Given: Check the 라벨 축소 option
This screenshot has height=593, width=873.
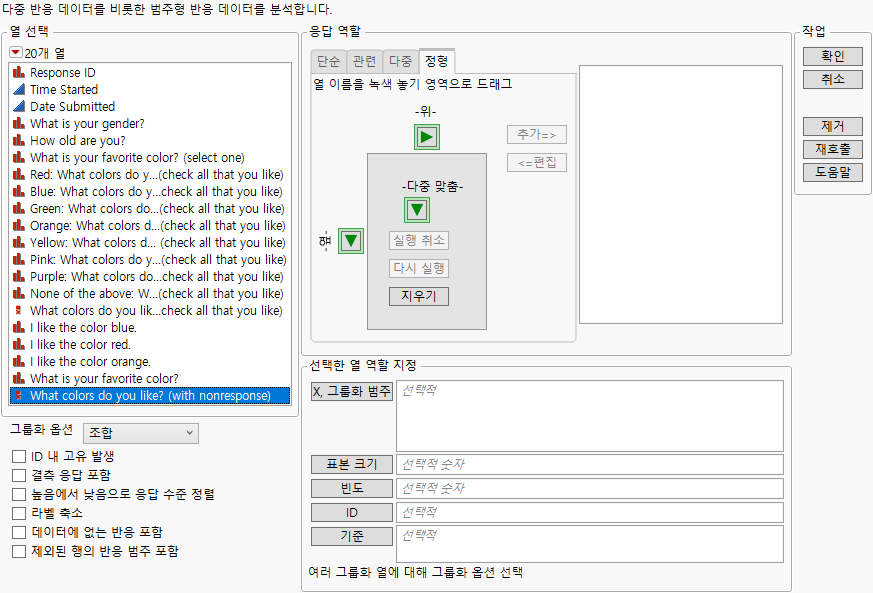Looking at the screenshot, I should coord(19,513).
